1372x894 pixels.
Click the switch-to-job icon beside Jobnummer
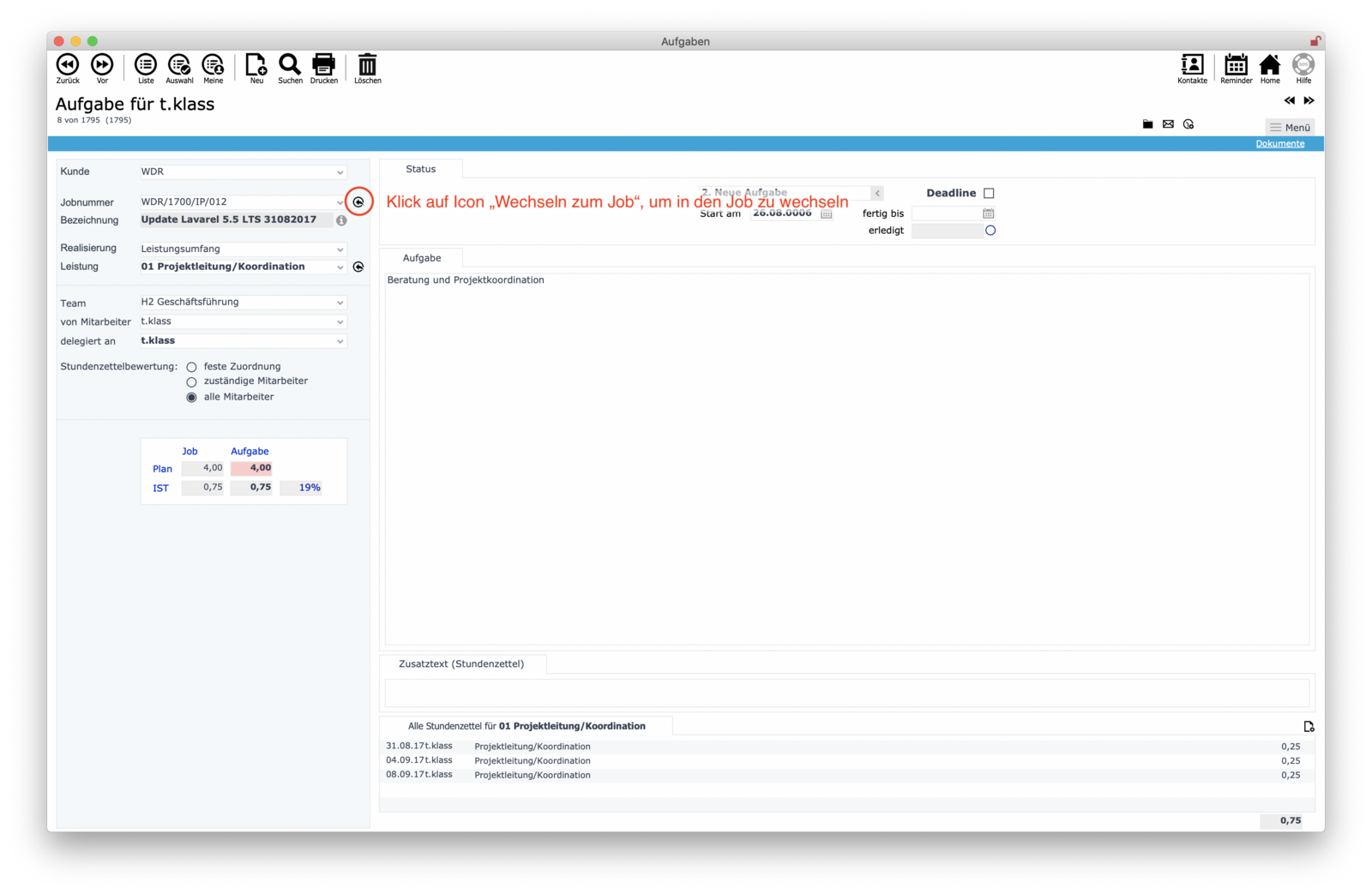click(358, 202)
